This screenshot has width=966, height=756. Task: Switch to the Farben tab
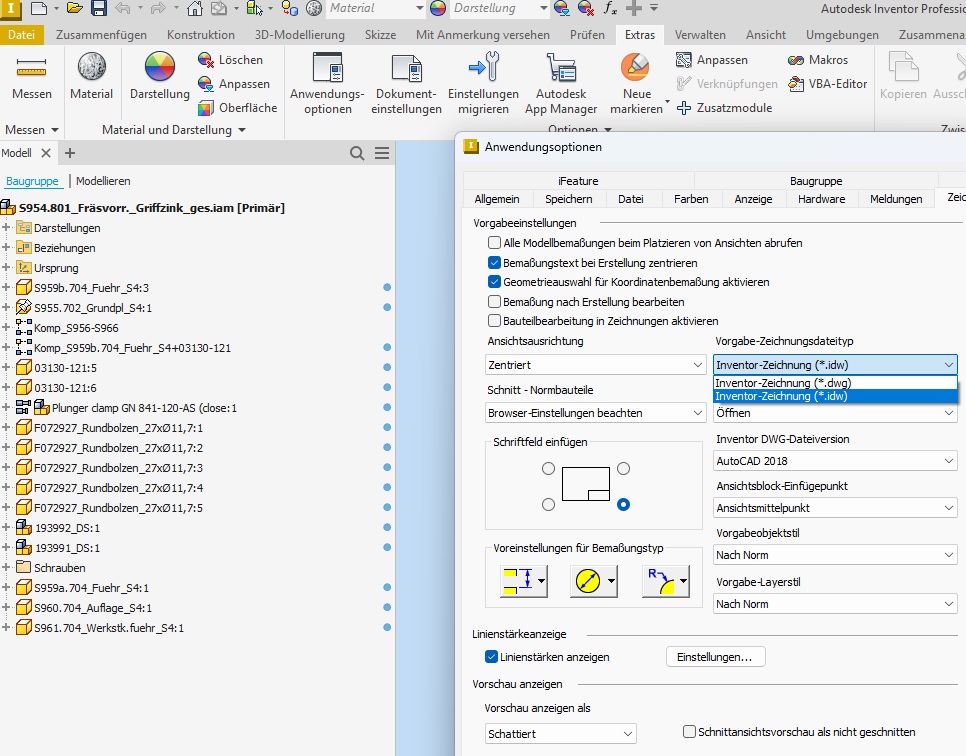click(x=690, y=199)
